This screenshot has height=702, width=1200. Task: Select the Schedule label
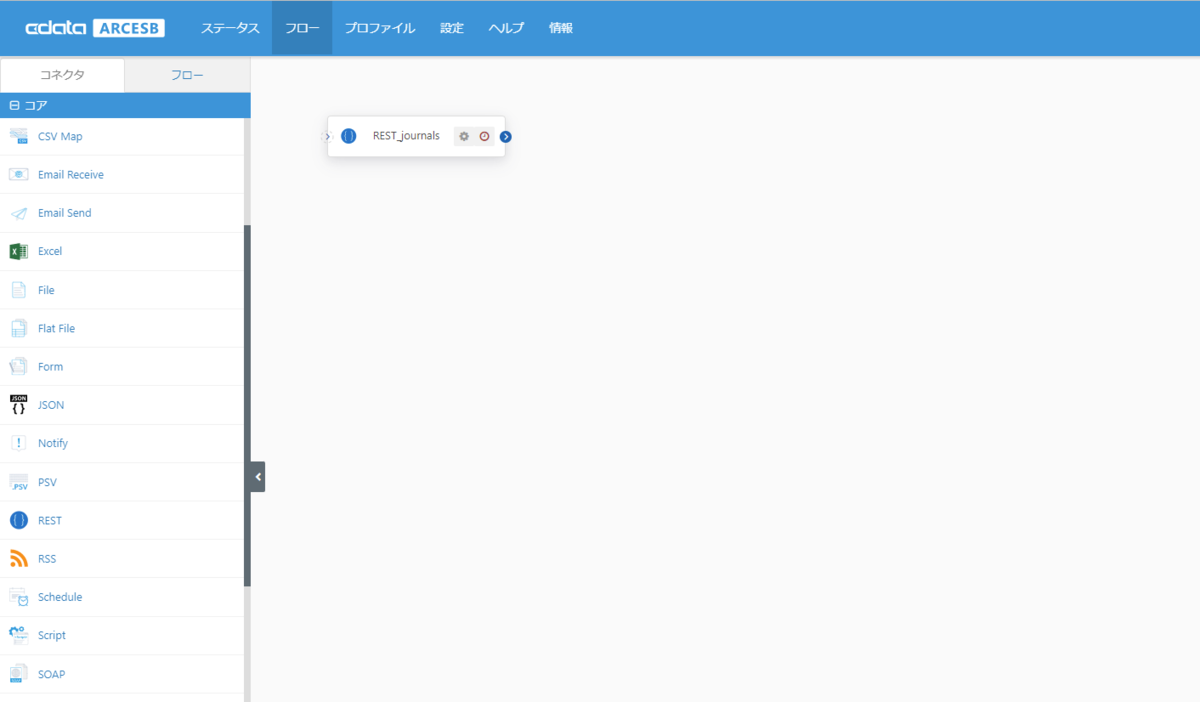pyautogui.click(x=60, y=597)
